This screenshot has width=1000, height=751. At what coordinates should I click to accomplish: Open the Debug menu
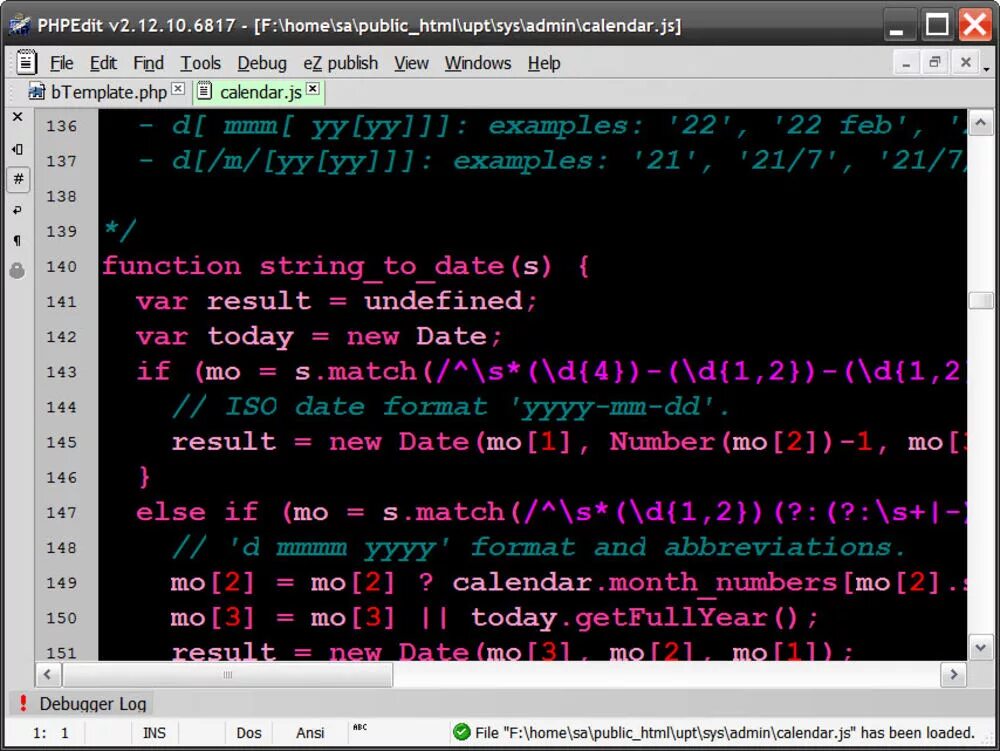(261, 63)
